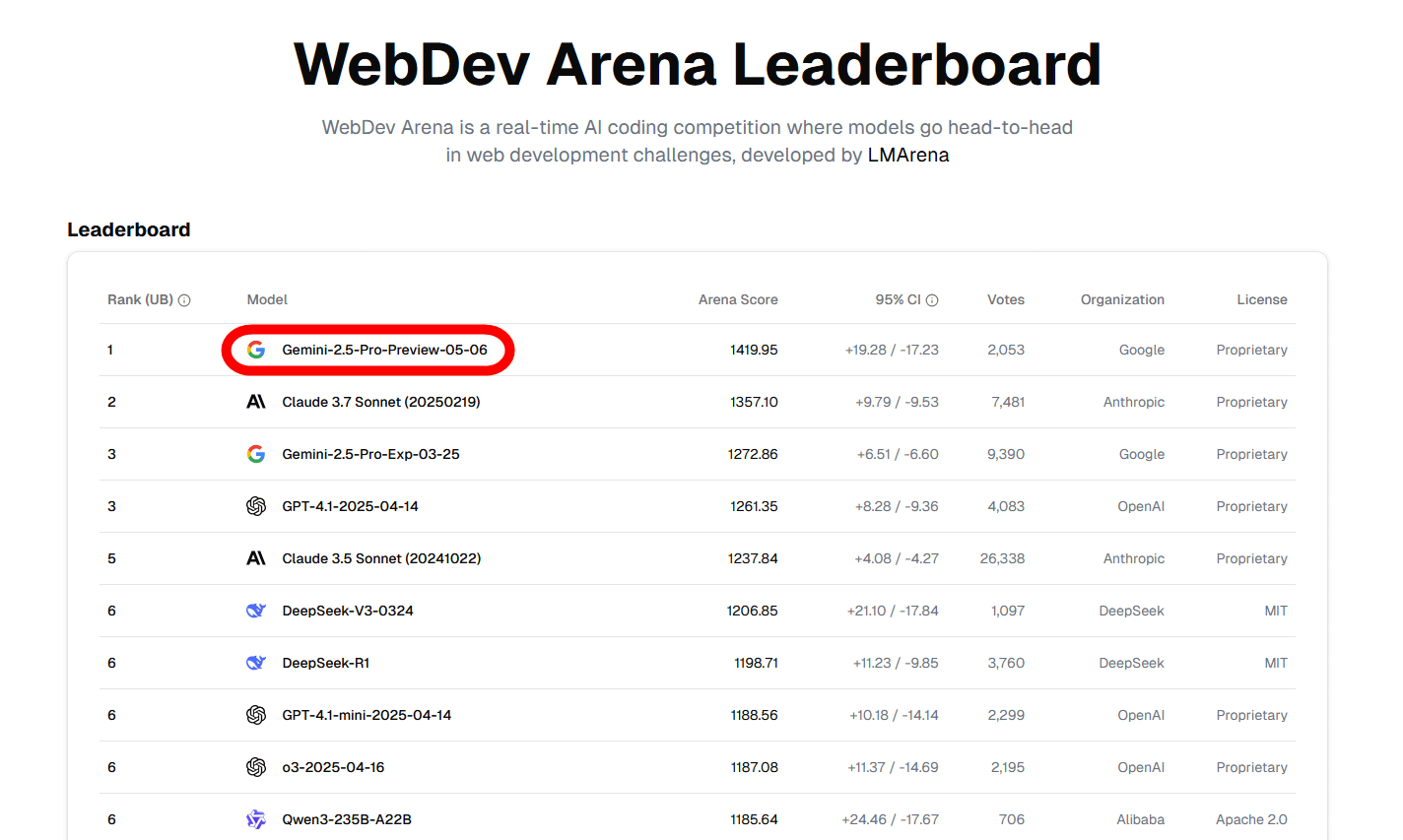Click the 95% CI column header text
Image resolution: width=1403 pixels, height=840 pixels.
tap(898, 299)
